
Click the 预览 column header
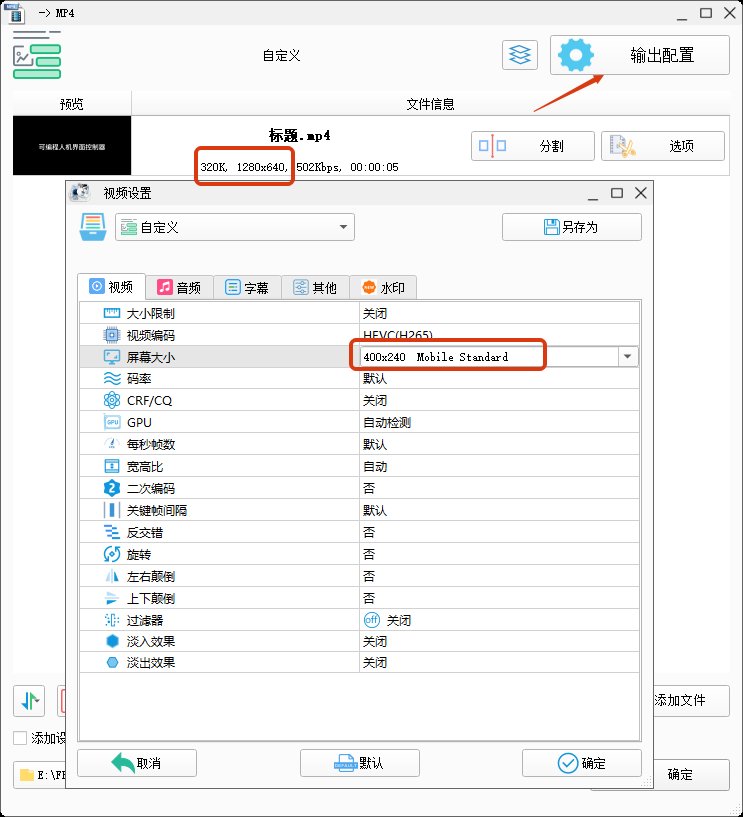click(x=72, y=104)
